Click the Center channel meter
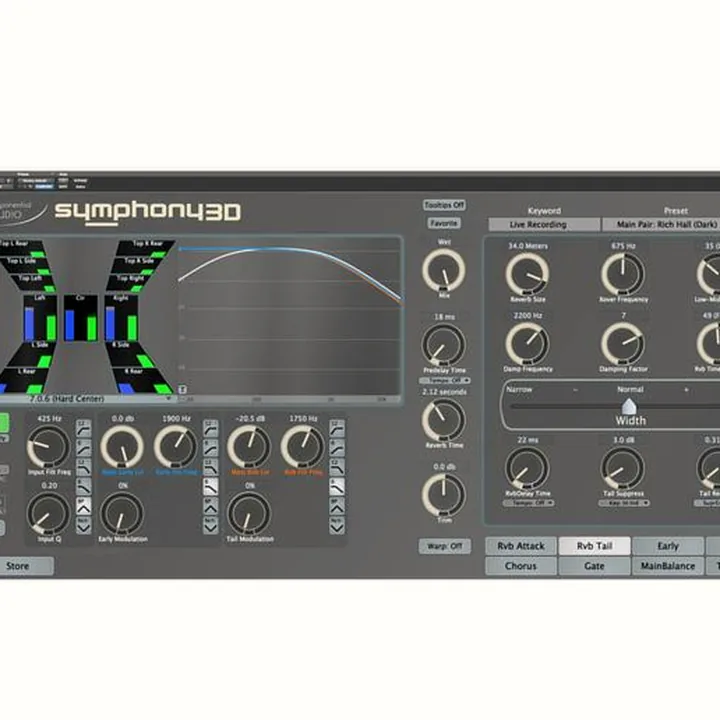The width and height of the screenshot is (720, 720). pyautogui.click(x=80, y=318)
